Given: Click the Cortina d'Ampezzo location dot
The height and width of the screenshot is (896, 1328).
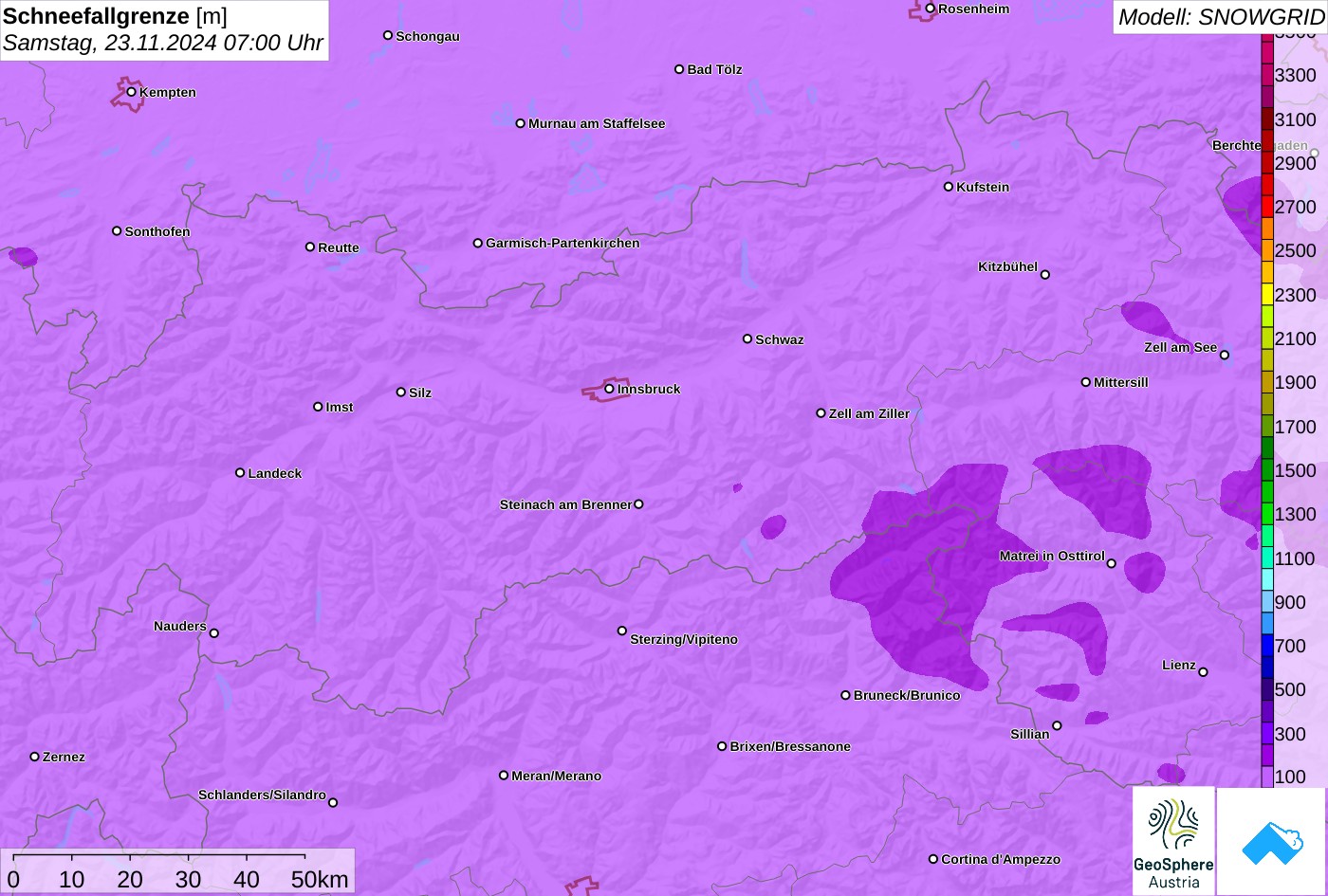Looking at the screenshot, I should (x=933, y=859).
